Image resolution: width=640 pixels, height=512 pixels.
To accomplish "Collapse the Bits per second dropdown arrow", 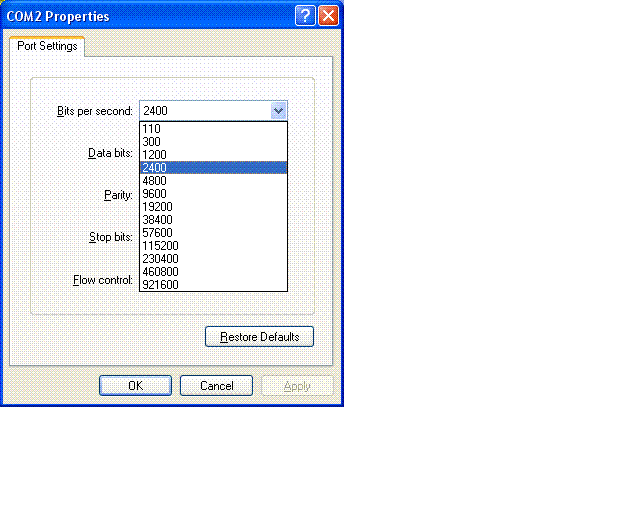I will 278,111.
